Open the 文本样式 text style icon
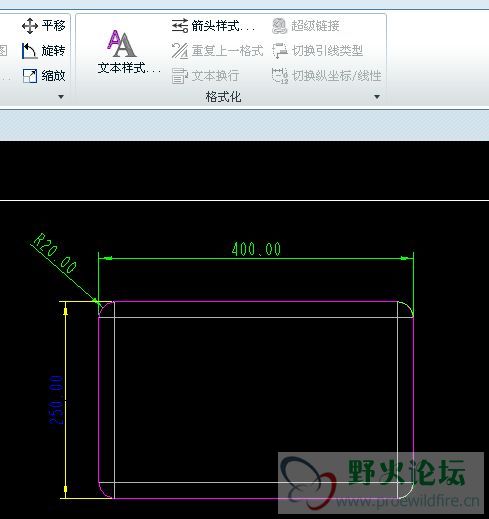 point(121,44)
